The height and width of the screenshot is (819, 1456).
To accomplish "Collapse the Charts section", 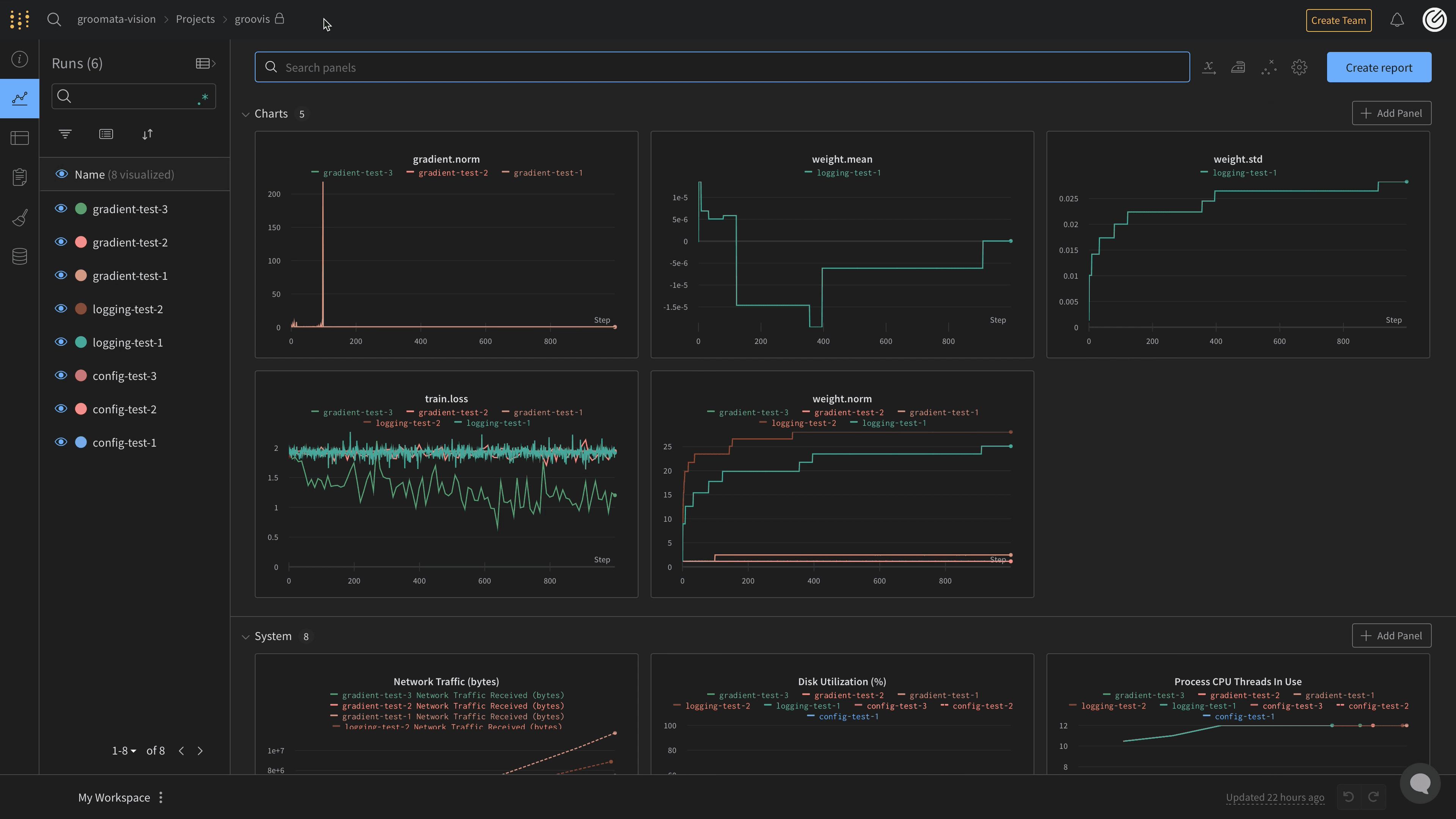I will [245, 114].
